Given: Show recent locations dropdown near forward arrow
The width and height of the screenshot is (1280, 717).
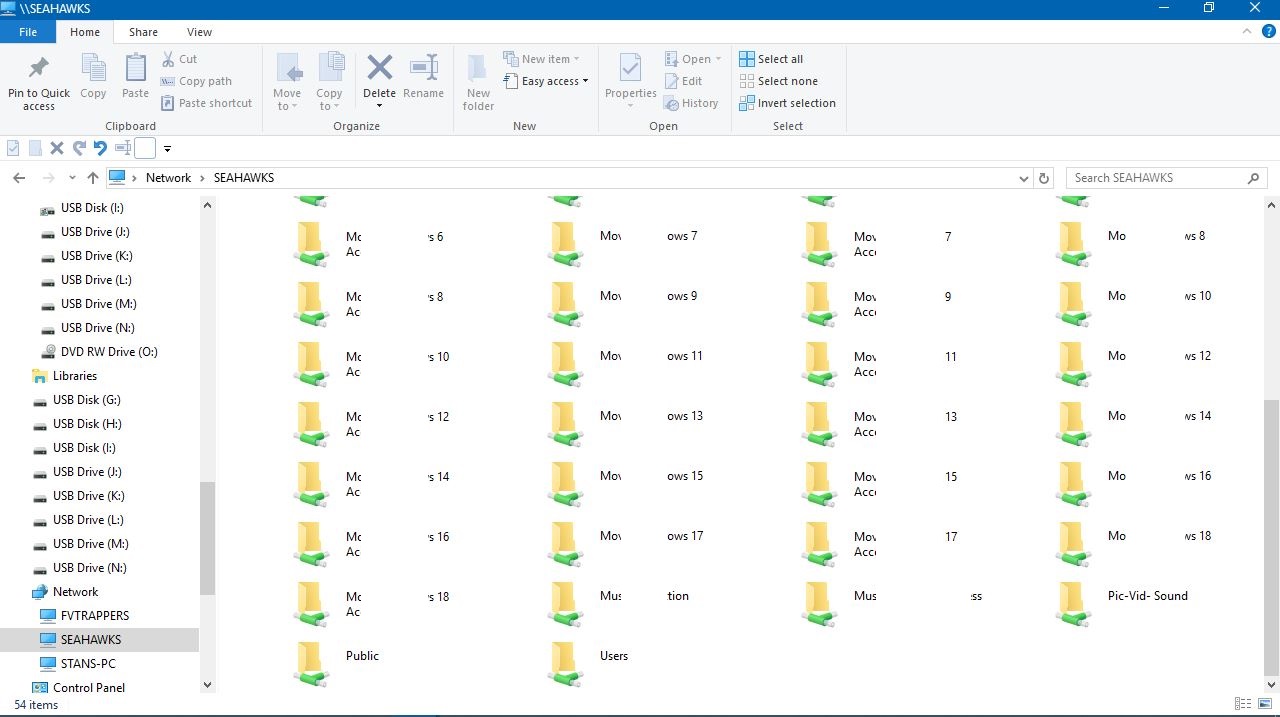Looking at the screenshot, I should point(72,178).
